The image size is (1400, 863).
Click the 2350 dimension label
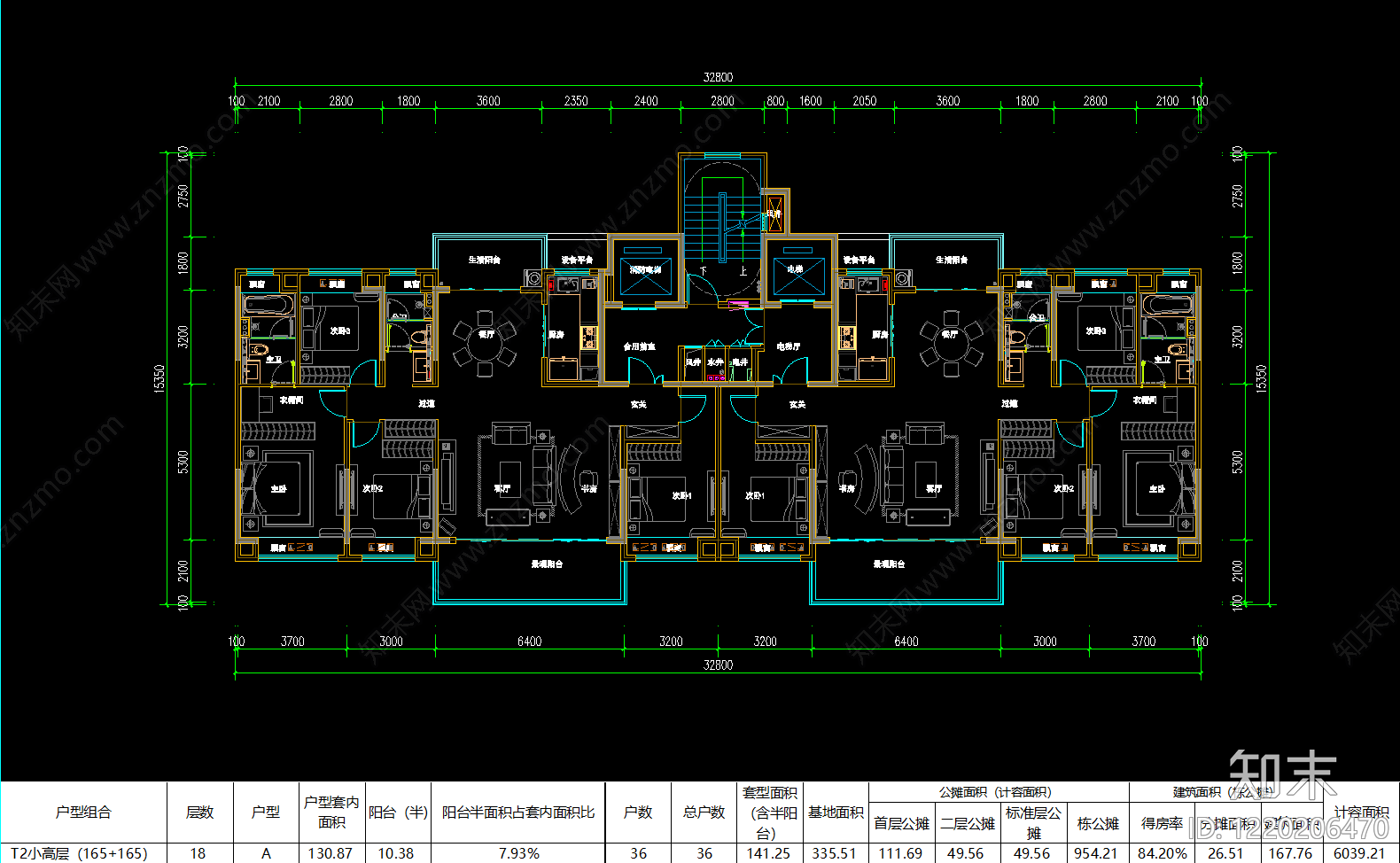click(x=576, y=101)
